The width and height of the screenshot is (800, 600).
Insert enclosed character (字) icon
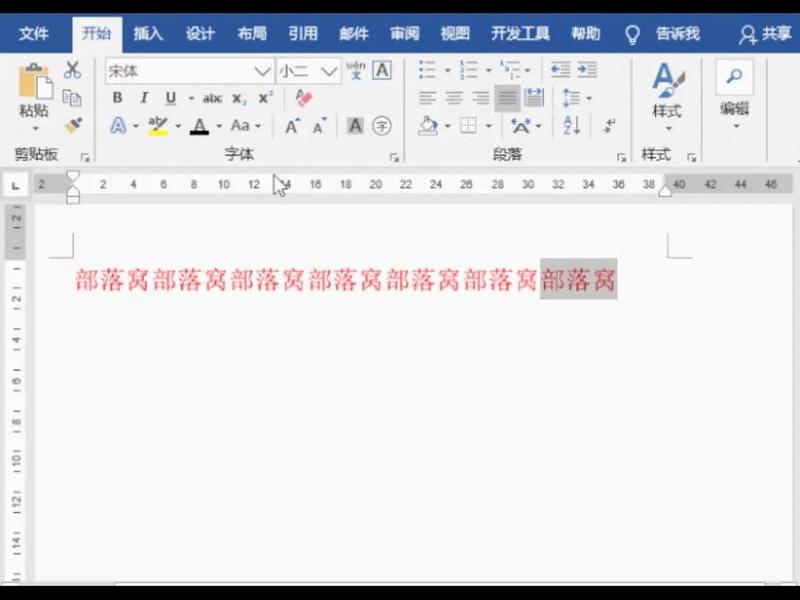[382, 126]
